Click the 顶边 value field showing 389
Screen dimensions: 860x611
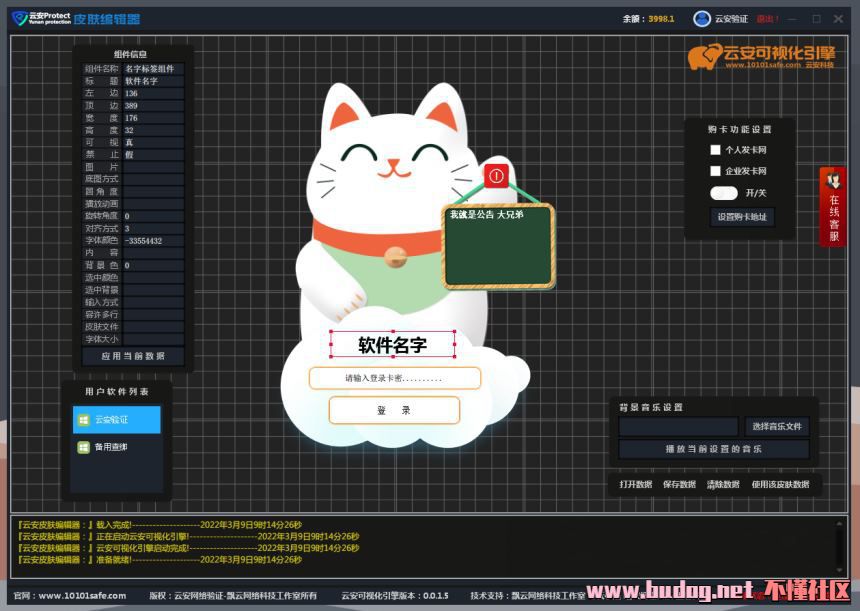[154, 106]
